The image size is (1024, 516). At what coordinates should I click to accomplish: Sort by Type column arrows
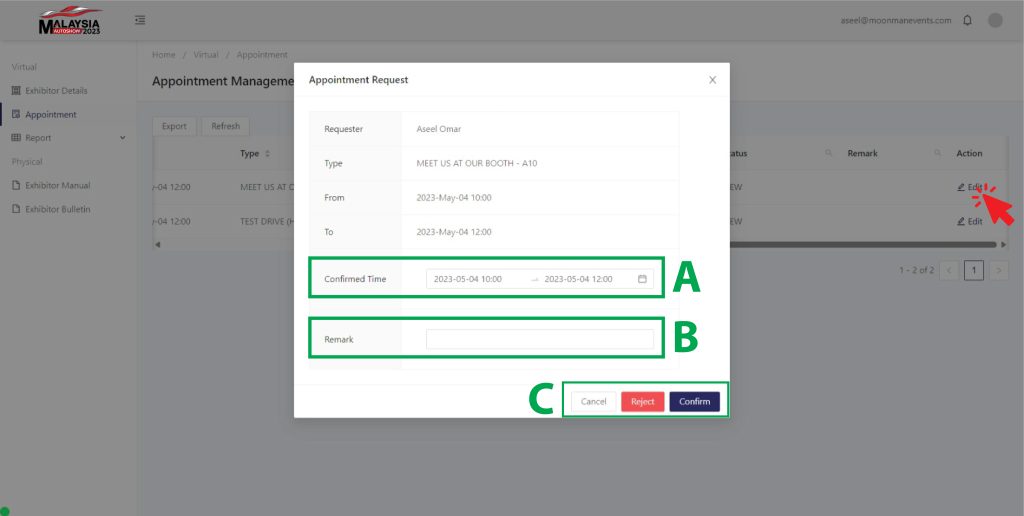click(x=267, y=154)
